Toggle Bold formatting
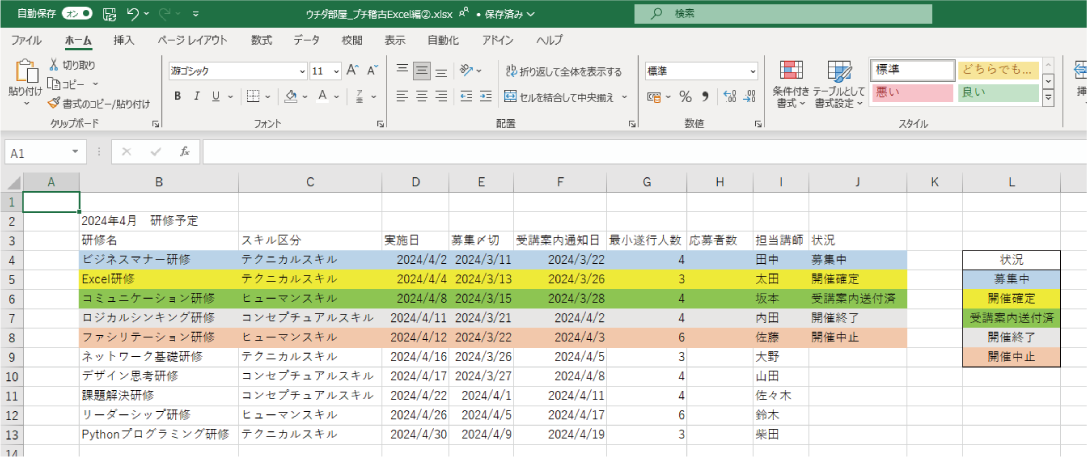This screenshot has height=457, width=1087. (178, 97)
